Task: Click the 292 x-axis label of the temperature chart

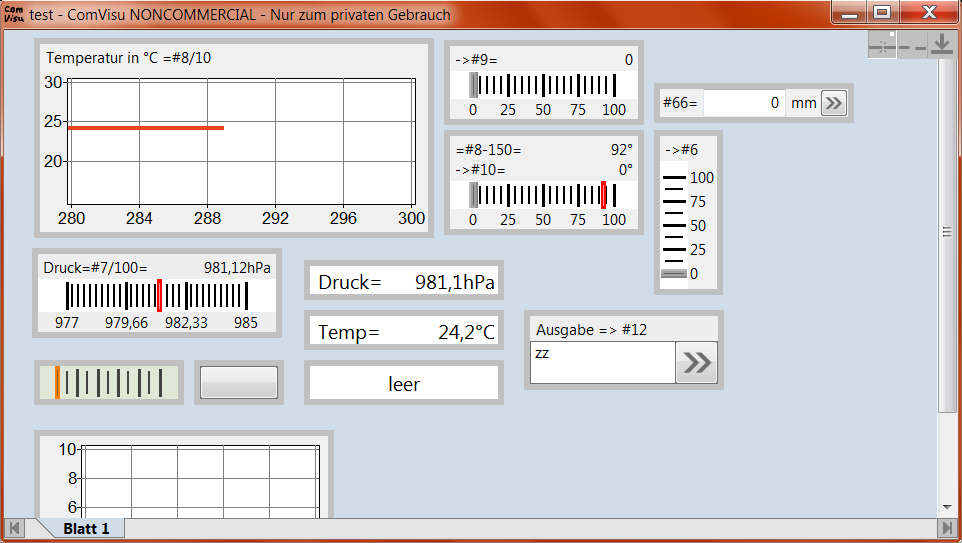Action: (275, 218)
